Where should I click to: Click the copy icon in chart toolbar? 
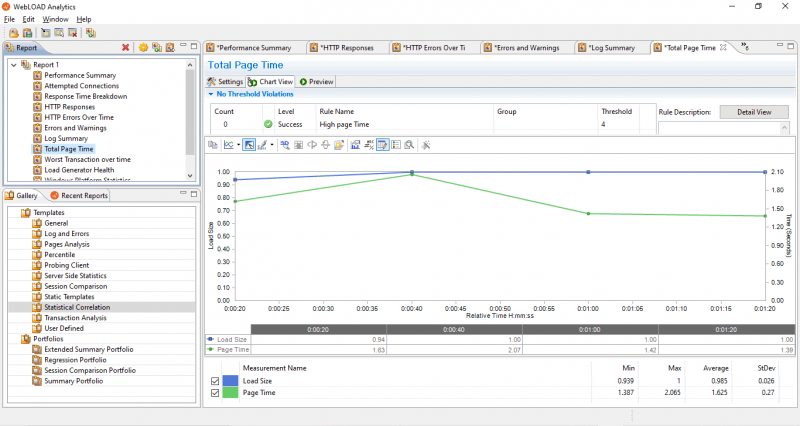point(213,145)
